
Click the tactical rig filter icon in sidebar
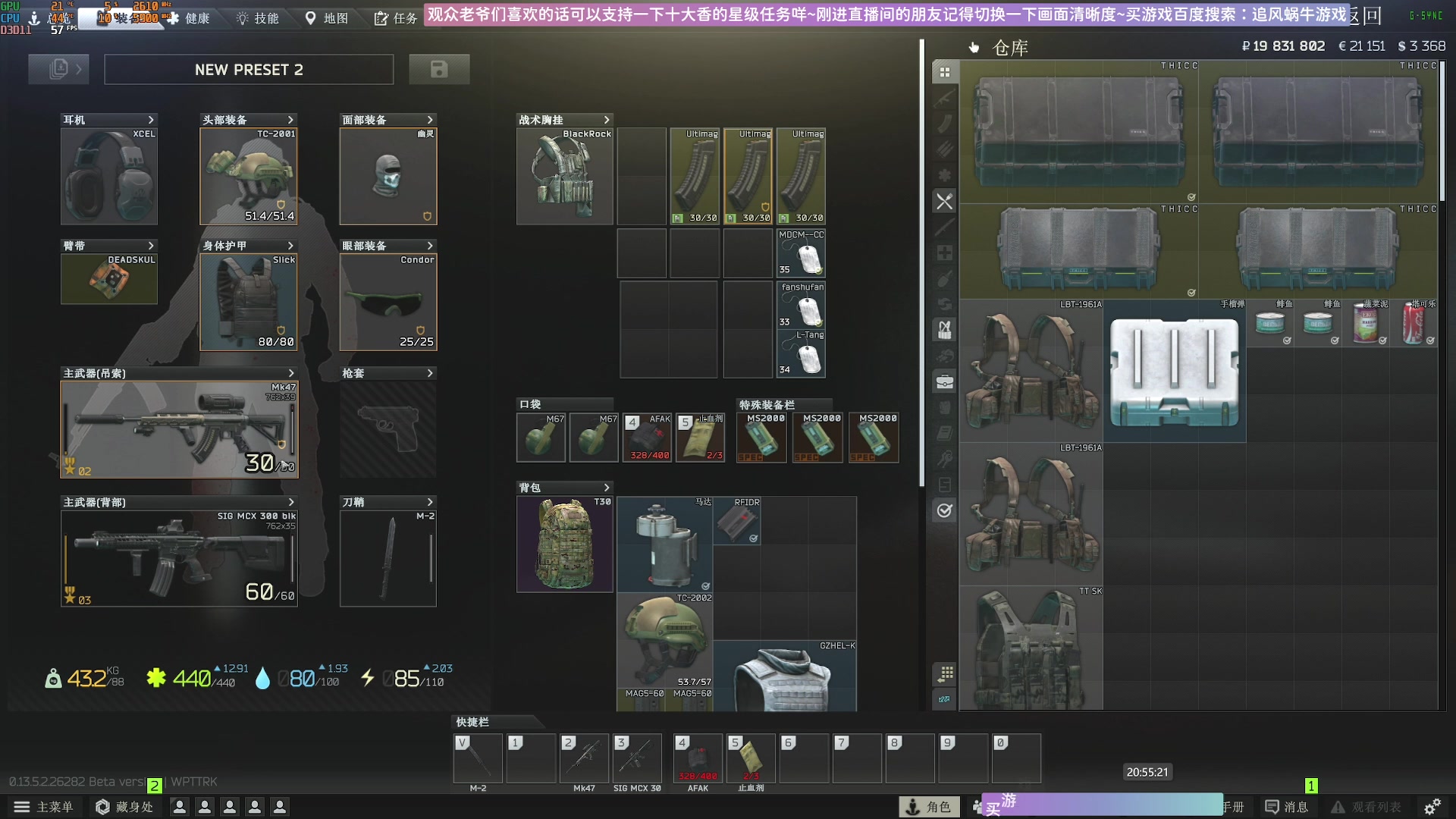944,330
